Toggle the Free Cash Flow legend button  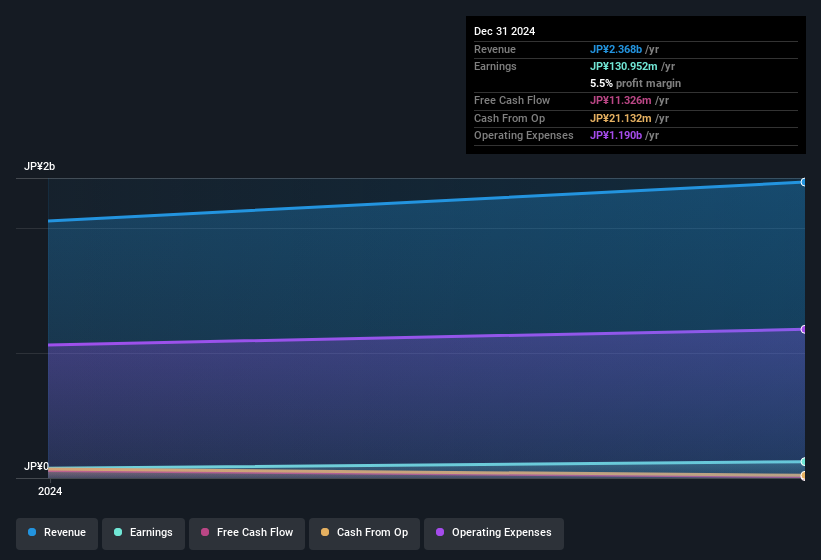(247, 533)
